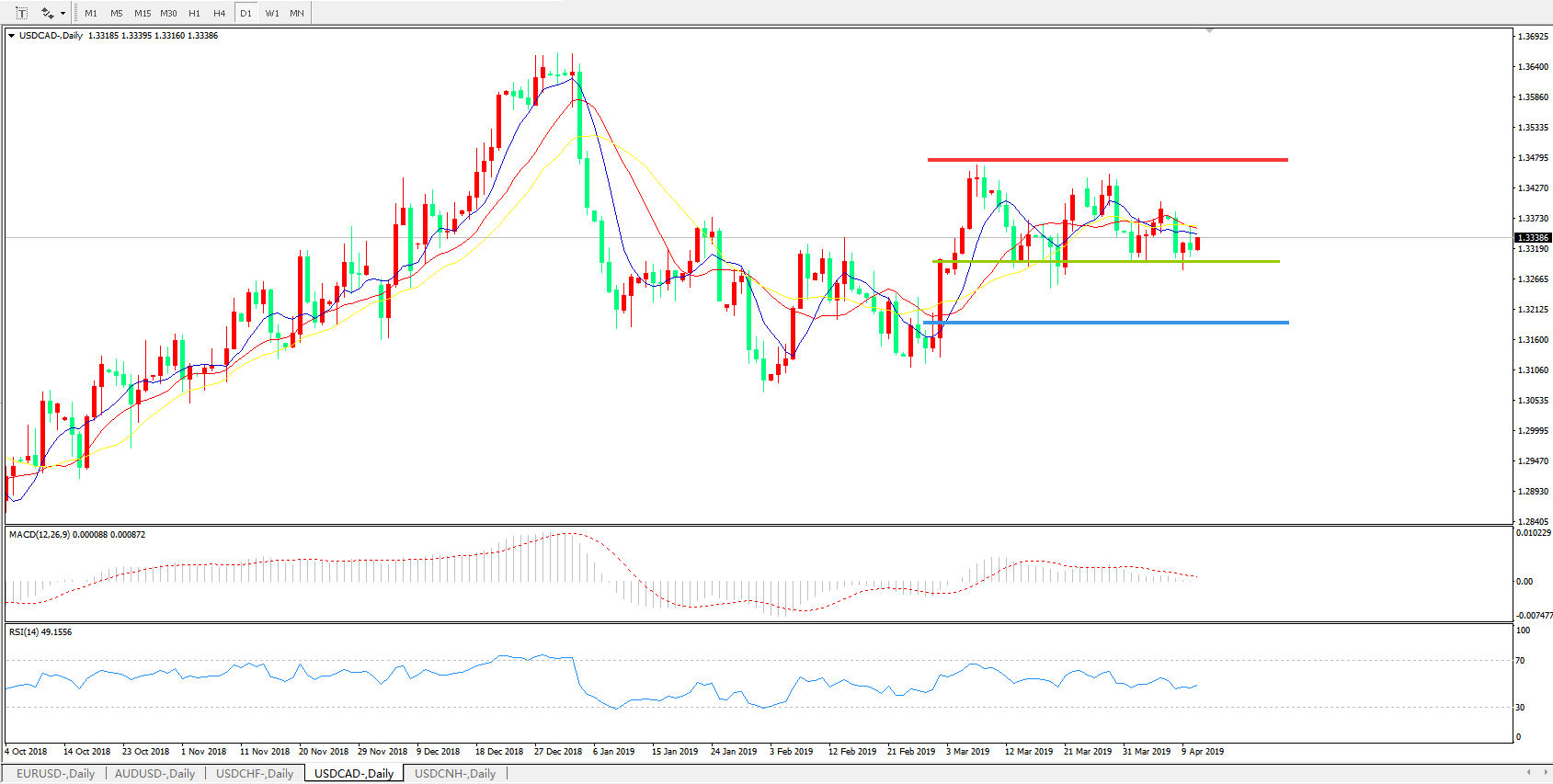Choose the W1 weekly timeframe

272,13
